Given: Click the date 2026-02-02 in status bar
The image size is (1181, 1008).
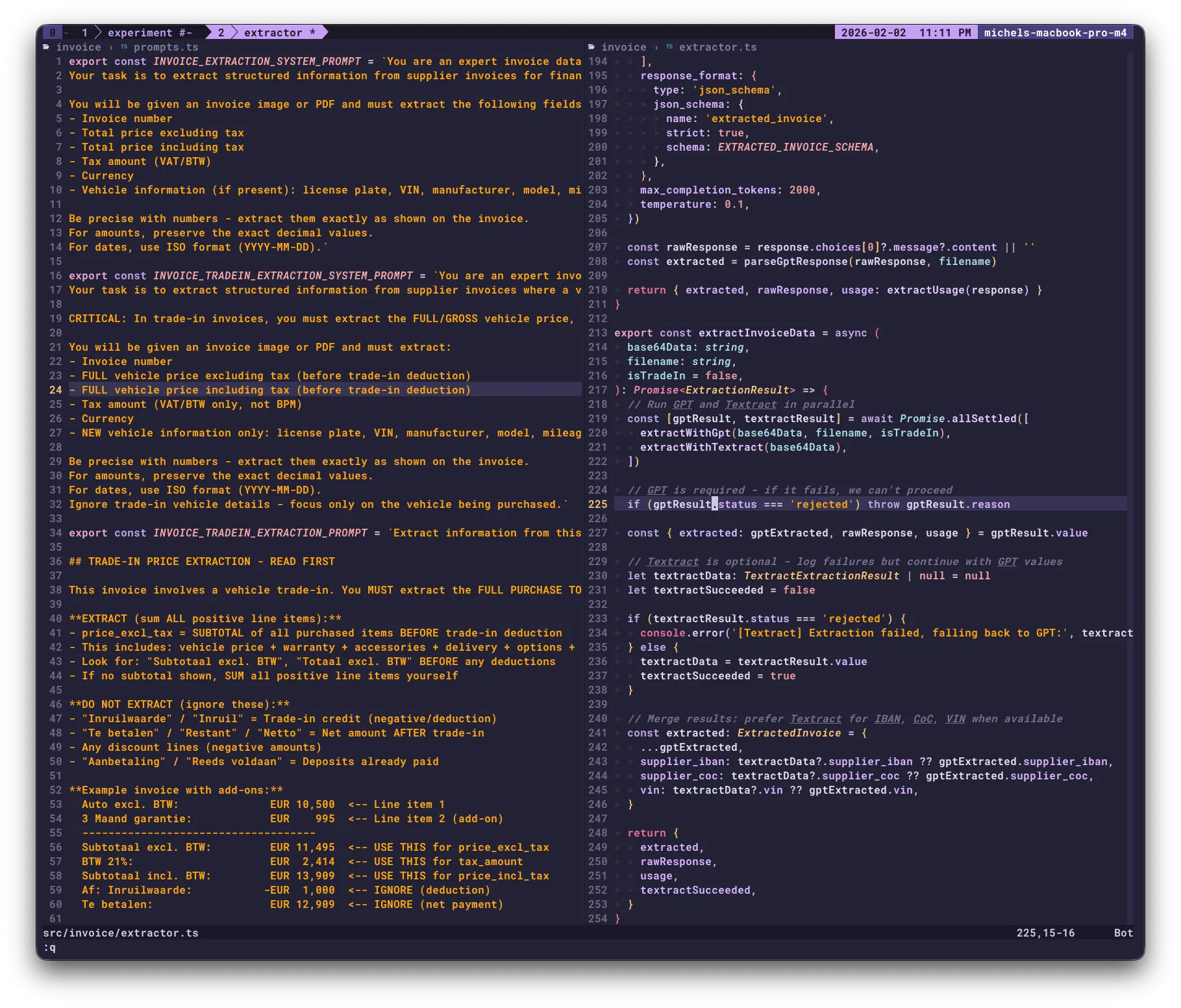Looking at the screenshot, I should [874, 32].
